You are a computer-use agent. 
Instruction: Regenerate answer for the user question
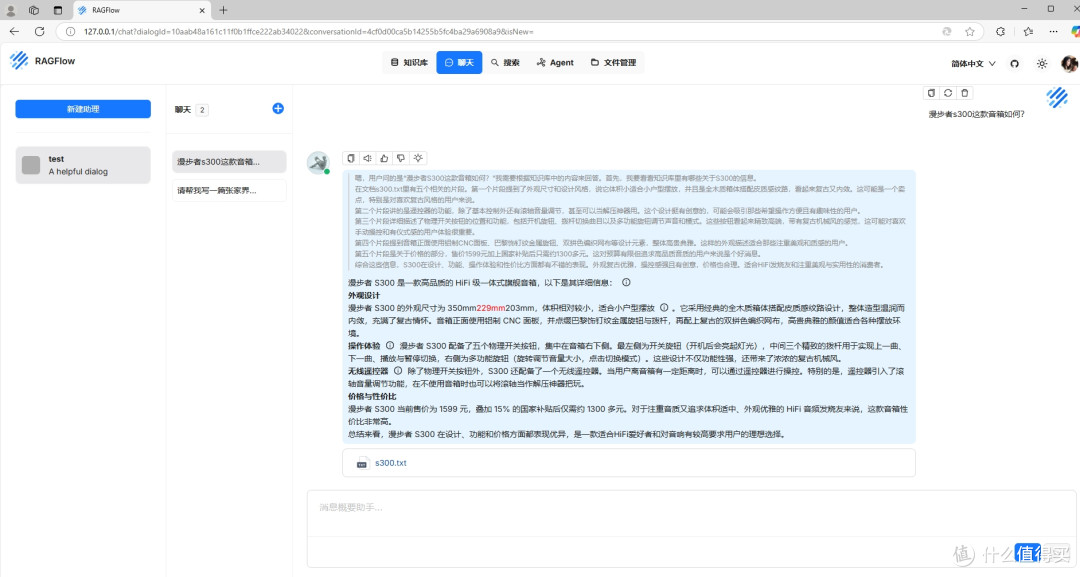[x=948, y=93]
